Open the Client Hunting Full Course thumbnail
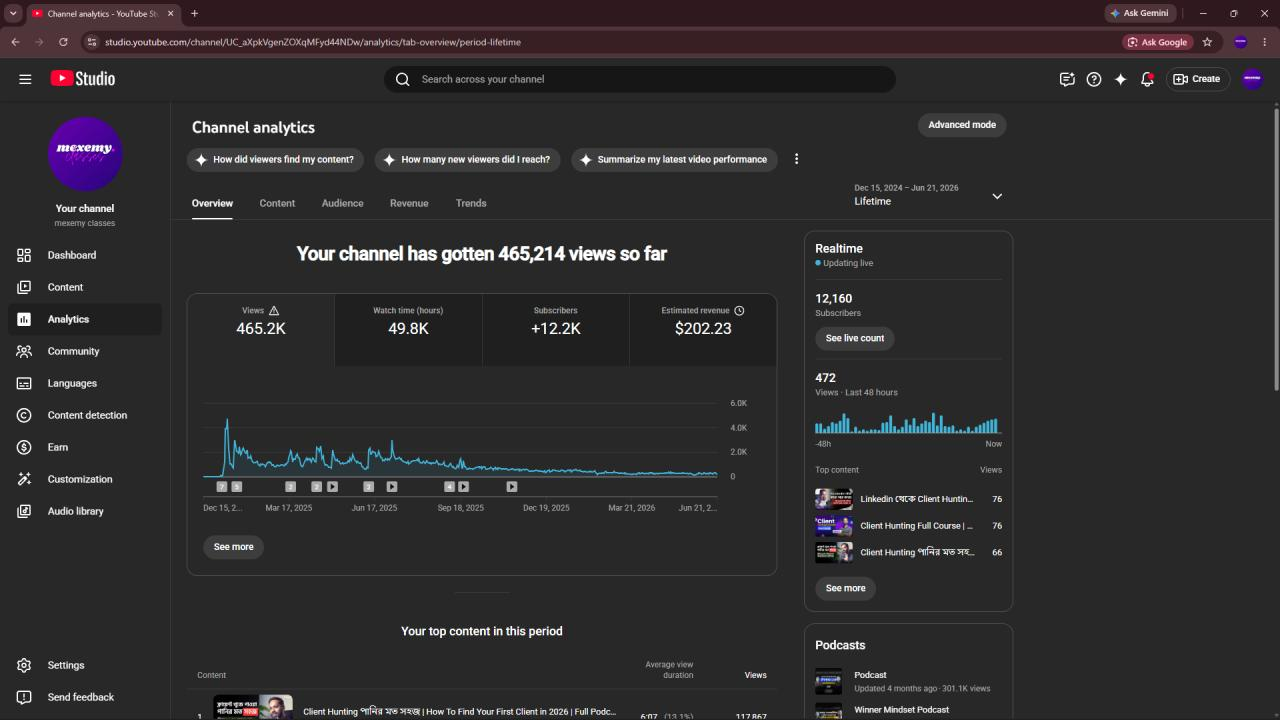The image size is (1280, 720). (834, 526)
